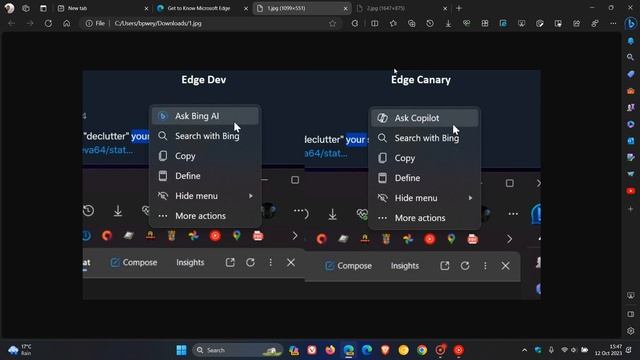Open the Windows Start menu

(x=181, y=350)
